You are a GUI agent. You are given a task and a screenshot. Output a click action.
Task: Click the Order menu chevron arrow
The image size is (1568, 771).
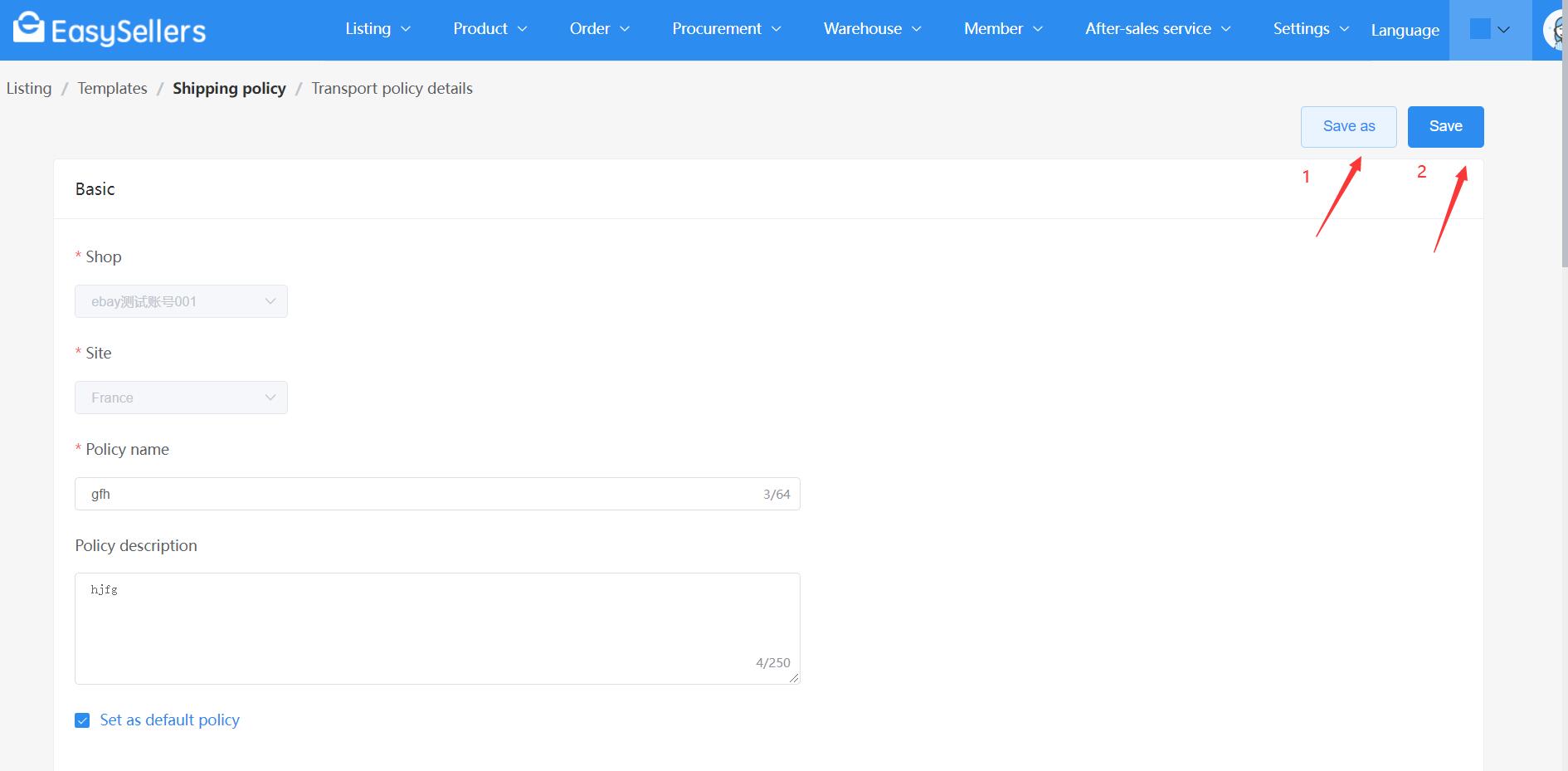coord(625,29)
